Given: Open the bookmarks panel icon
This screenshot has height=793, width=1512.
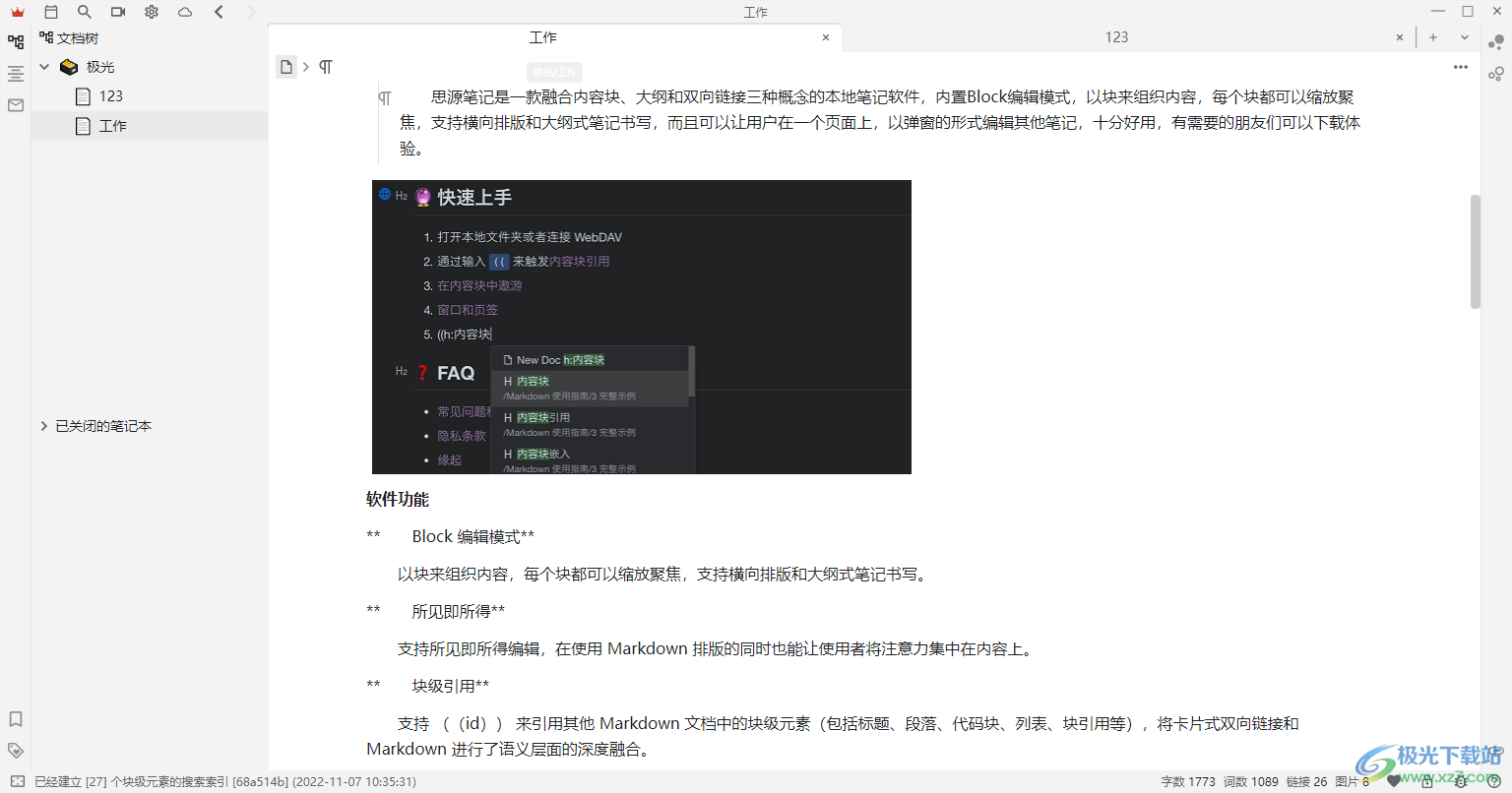Looking at the screenshot, I should tap(15, 719).
